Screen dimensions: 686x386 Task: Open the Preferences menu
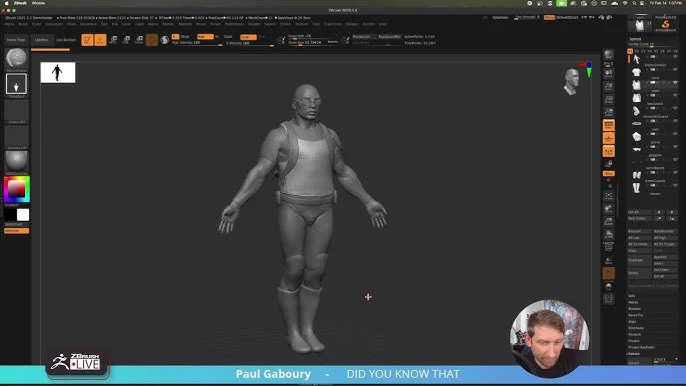234,24
